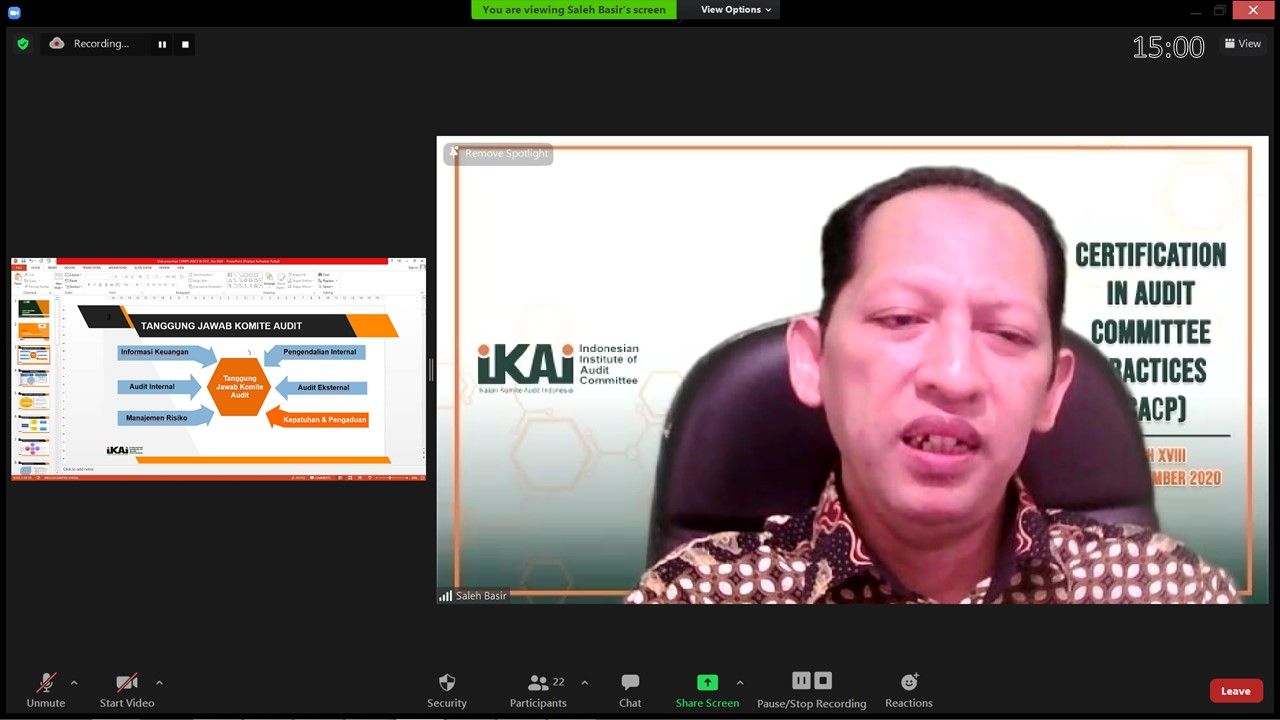The image size is (1280, 720).
Task: Select slide 5 thumbnail in shared PowerPoint
Action: (34, 402)
